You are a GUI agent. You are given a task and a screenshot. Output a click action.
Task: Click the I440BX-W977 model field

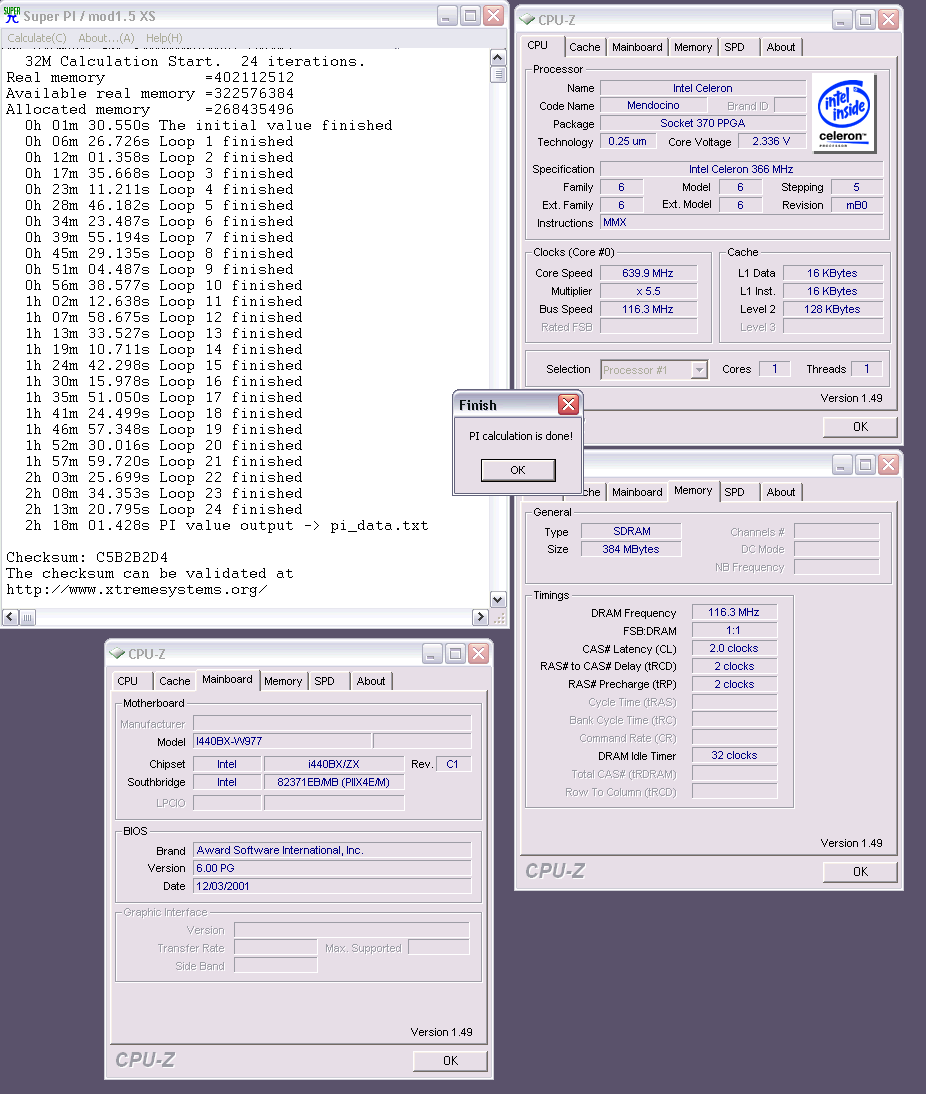(283, 741)
